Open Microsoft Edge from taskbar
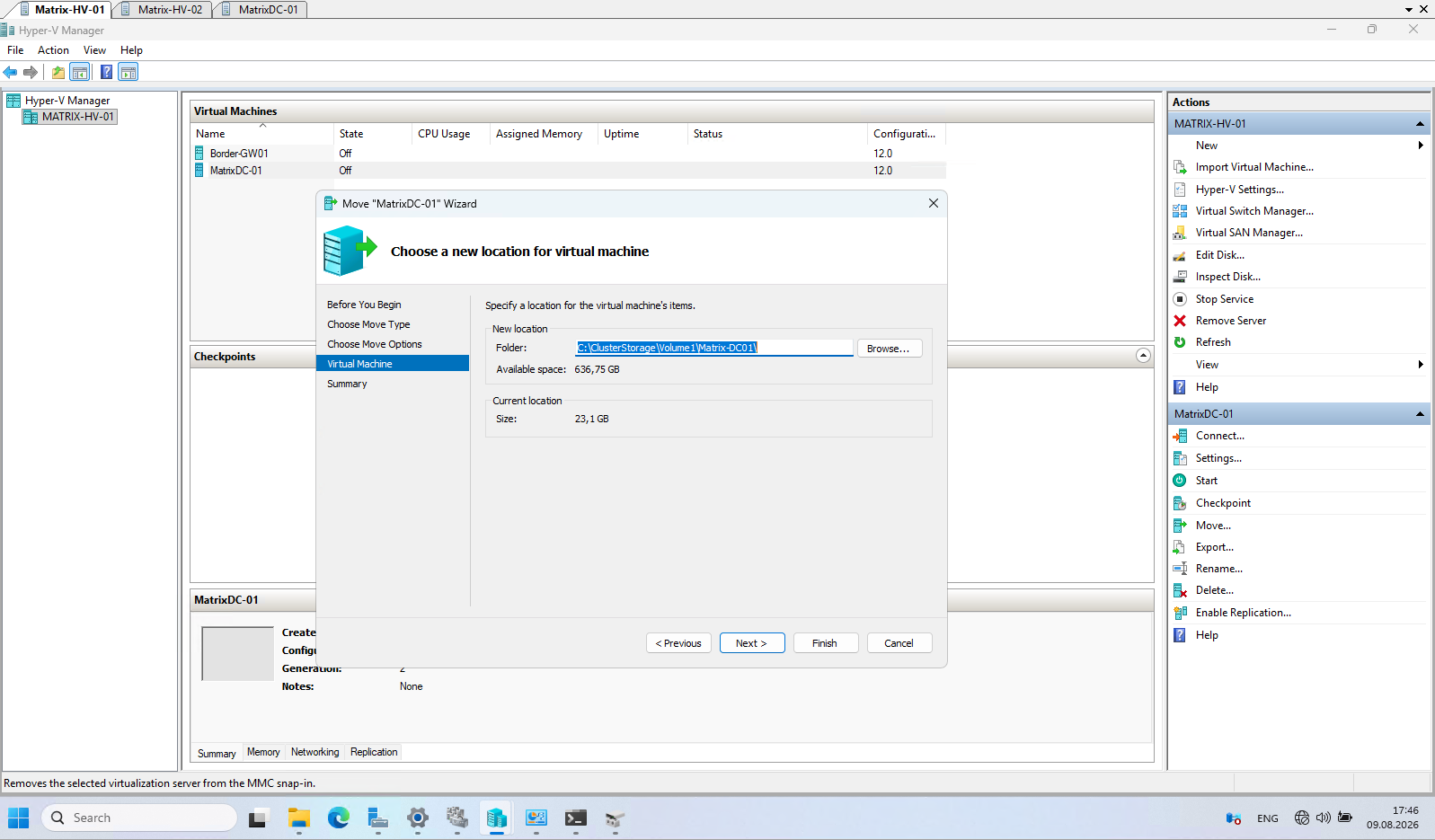 339,818
